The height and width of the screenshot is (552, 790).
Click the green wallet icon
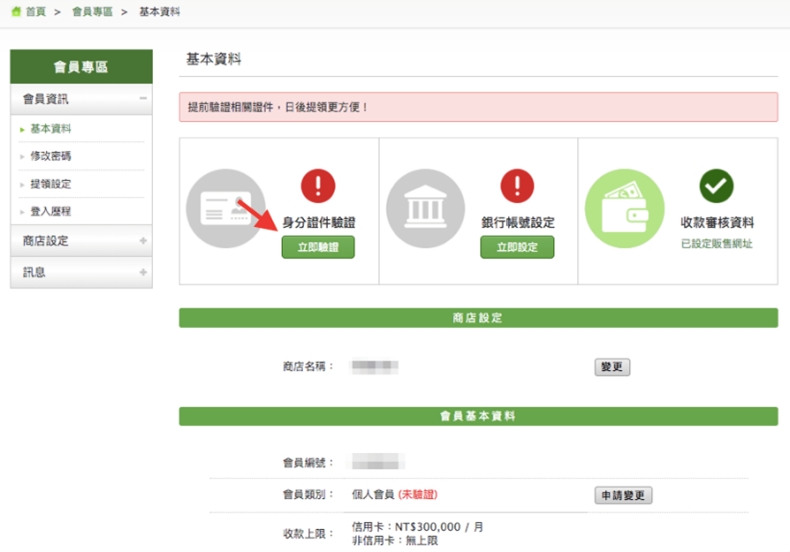point(625,209)
